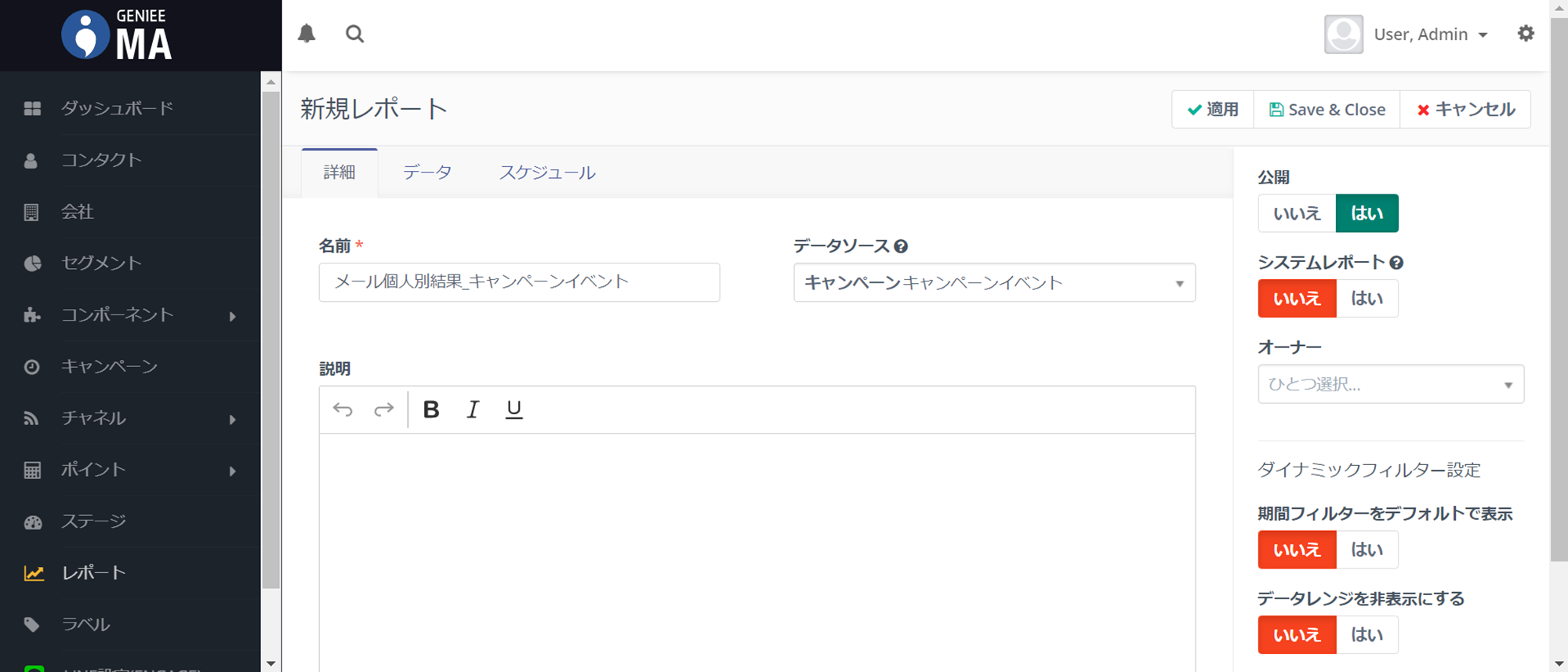Screen dimensions: 1568x672
Task: Click the label tag icon
Action: pos(31,625)
